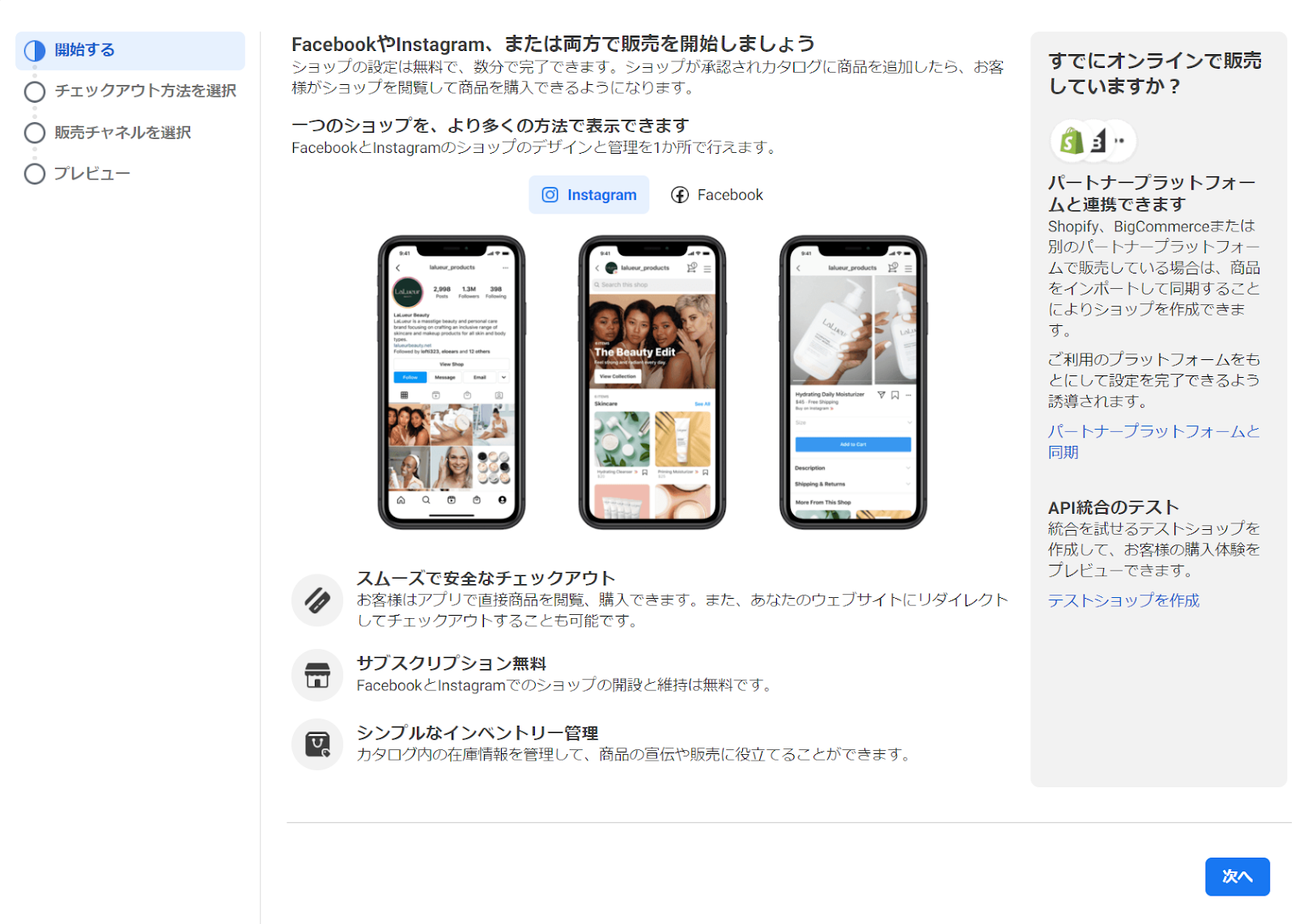Click the storefront subscription icon
Screen dimensions: 1295x924
tap(317, 675)
